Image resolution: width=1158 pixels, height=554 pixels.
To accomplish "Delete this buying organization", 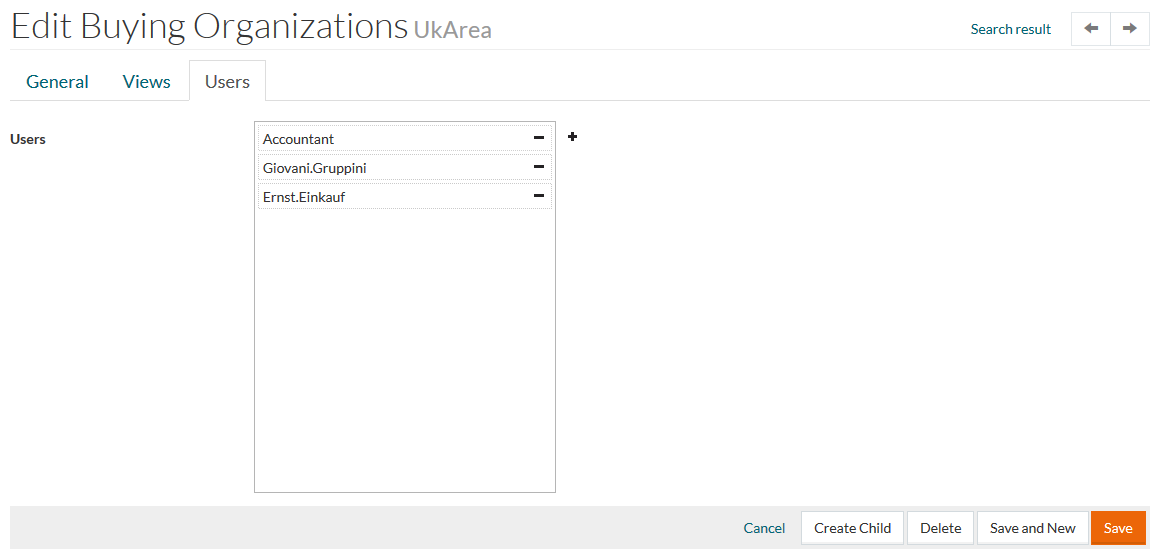I will pyautogui.click(x=940, y=528).
